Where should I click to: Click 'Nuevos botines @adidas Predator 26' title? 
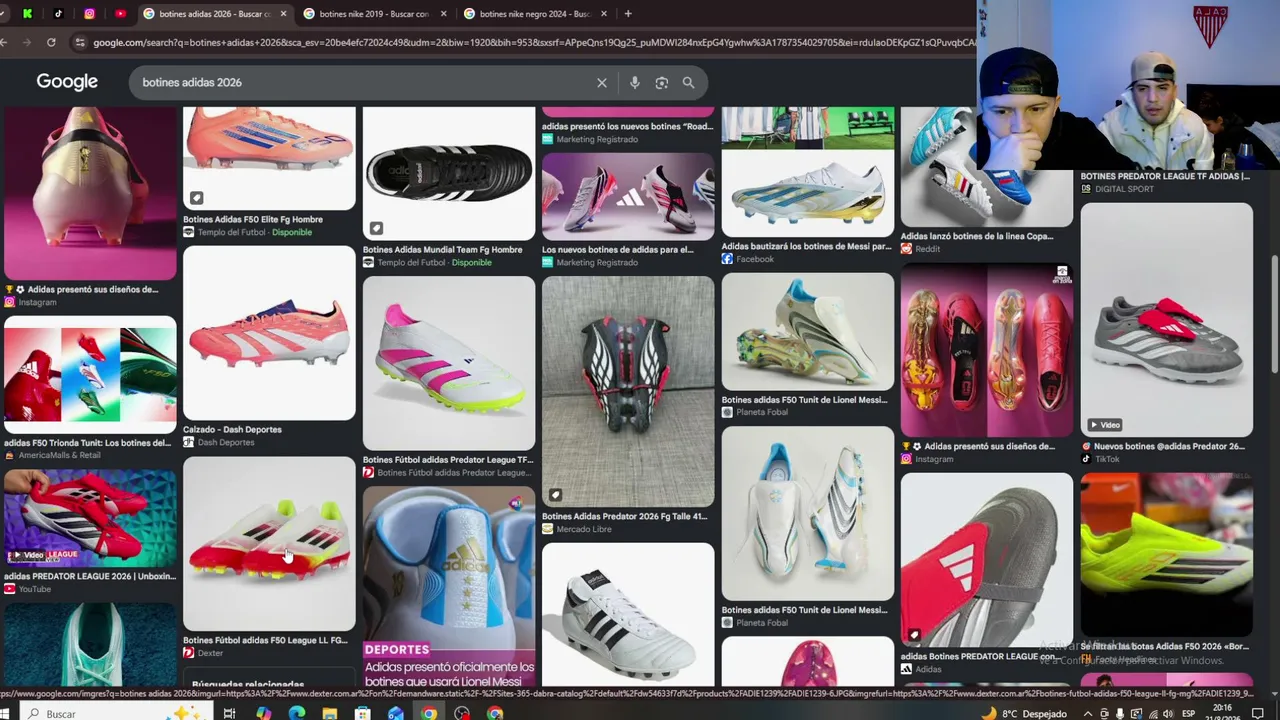pos(1169,447)
